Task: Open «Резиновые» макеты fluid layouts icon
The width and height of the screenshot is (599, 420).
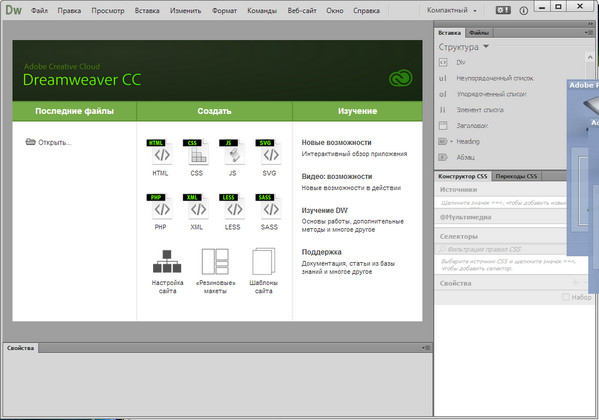Action: [215, 261]
